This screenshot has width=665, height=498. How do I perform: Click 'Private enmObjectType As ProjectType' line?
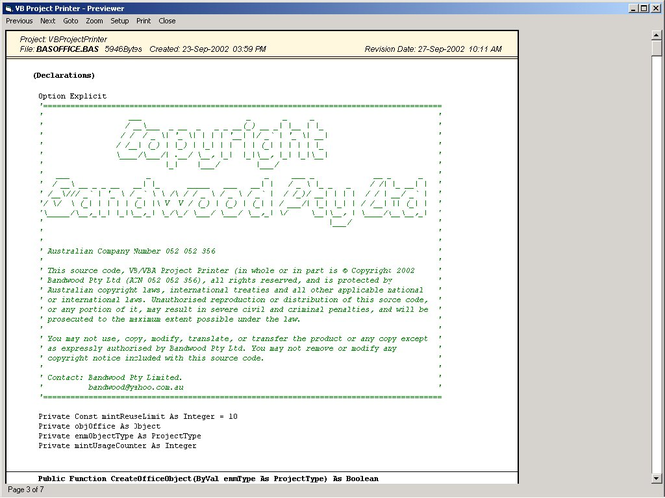pyautogui.click(x=120, y=436)
